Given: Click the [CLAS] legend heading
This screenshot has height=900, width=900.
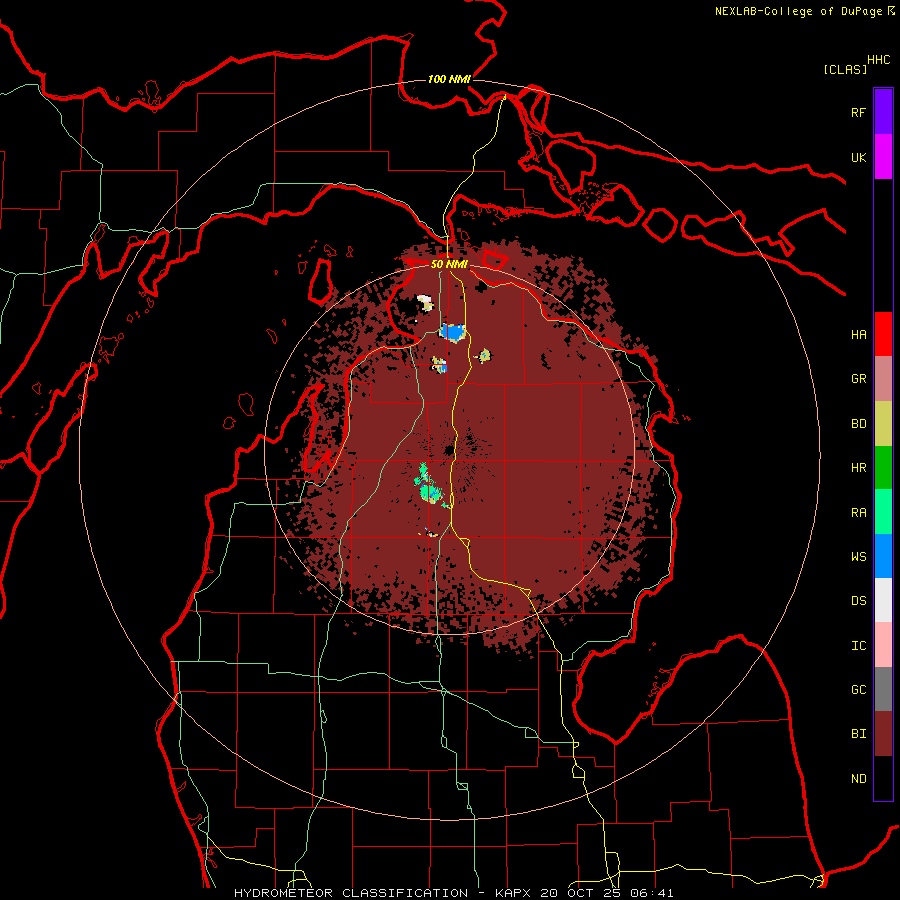Looking at the screenshot, I should tap(845, 69).
